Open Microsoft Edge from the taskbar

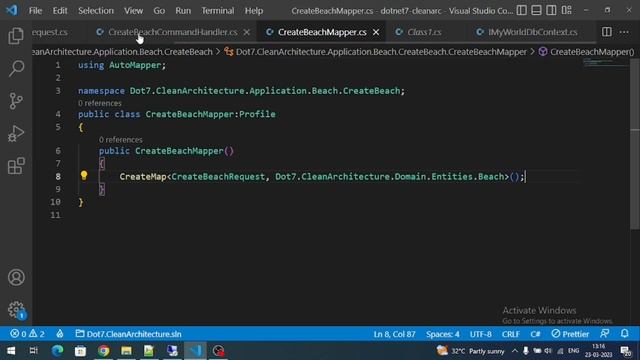click(x=58, y=351)
